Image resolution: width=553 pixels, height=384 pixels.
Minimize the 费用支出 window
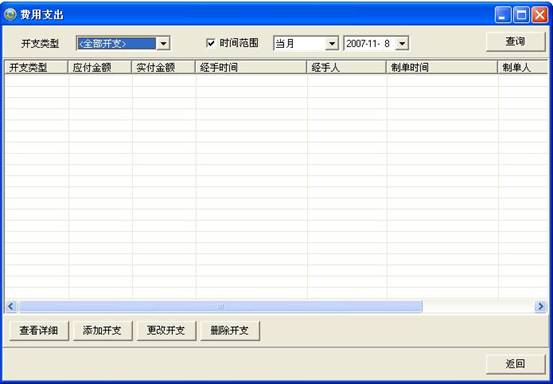(503, 15)
